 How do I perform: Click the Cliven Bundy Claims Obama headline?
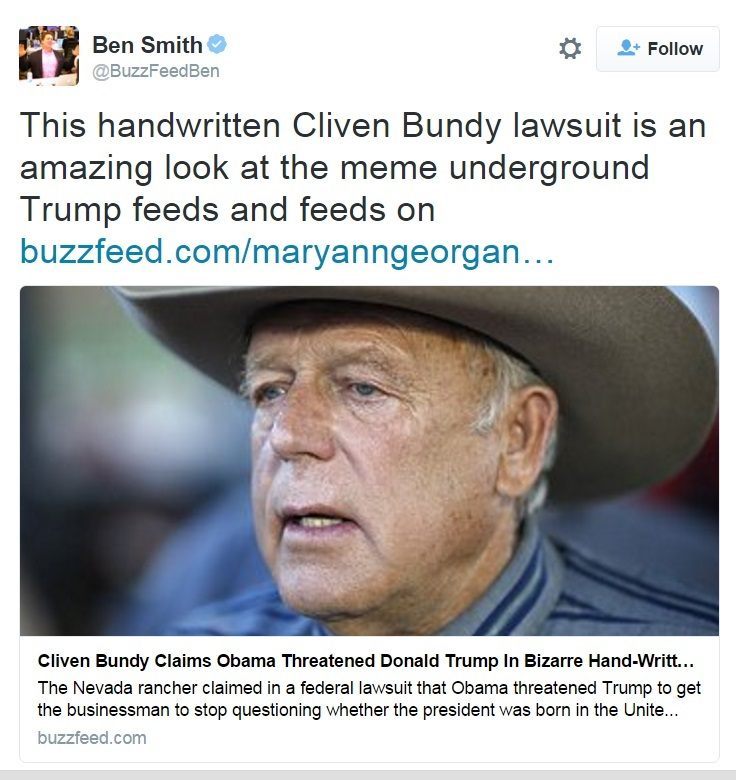[x=366, y=661]
